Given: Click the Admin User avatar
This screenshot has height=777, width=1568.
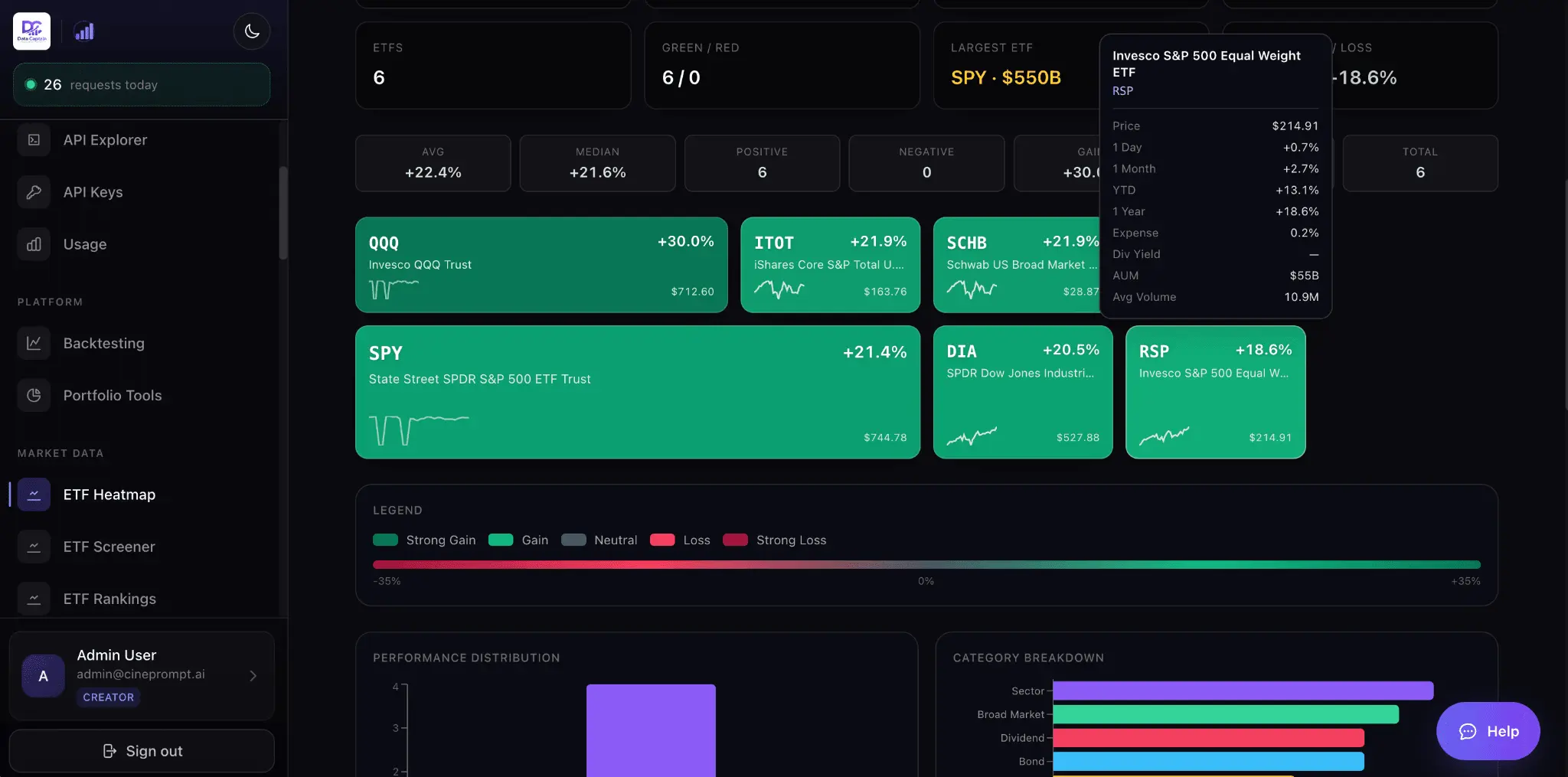Looking at the screenshot, I should click(x=43, y=676).
